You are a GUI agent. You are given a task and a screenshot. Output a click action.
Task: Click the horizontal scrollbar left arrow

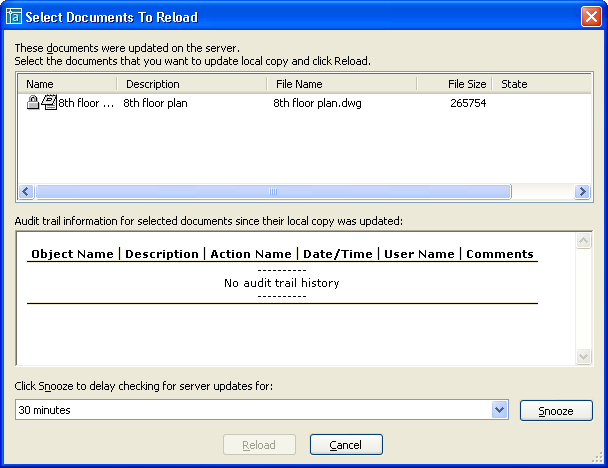coord(26,192)
